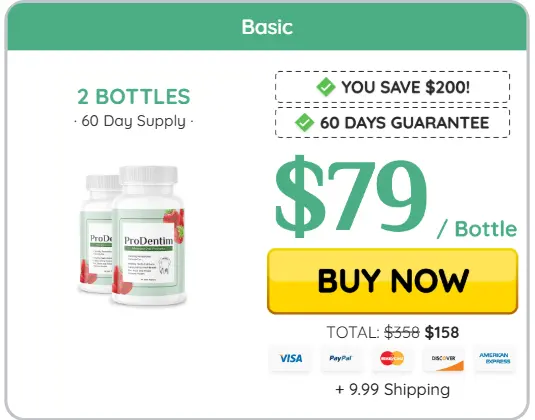The height and width of the screenshot is (420, 535).
Task: Click the green checkmark beside YOU SAVE $200
Action: pyautogui.click(x=326, y=87)
